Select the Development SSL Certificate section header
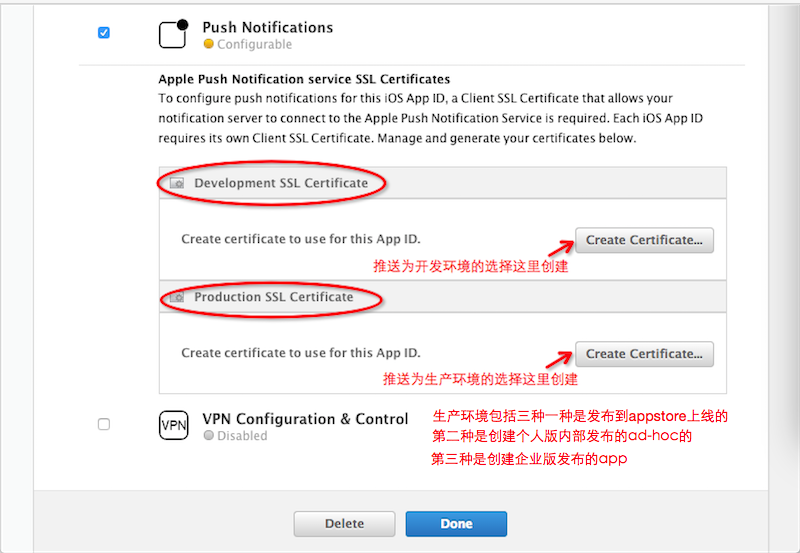 pyautogui.click(x=281, y=184)
